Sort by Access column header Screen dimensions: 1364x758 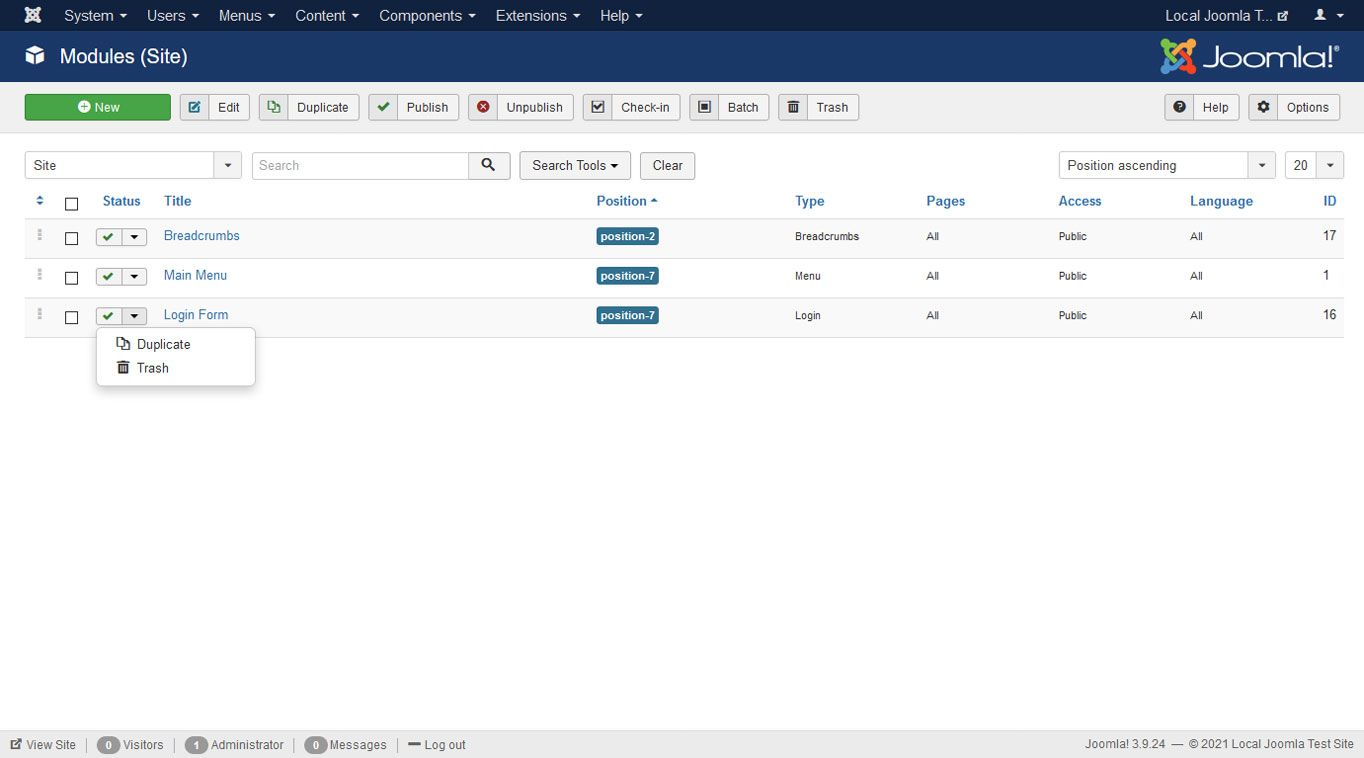pyautogui.click(x=1080, y=201)
